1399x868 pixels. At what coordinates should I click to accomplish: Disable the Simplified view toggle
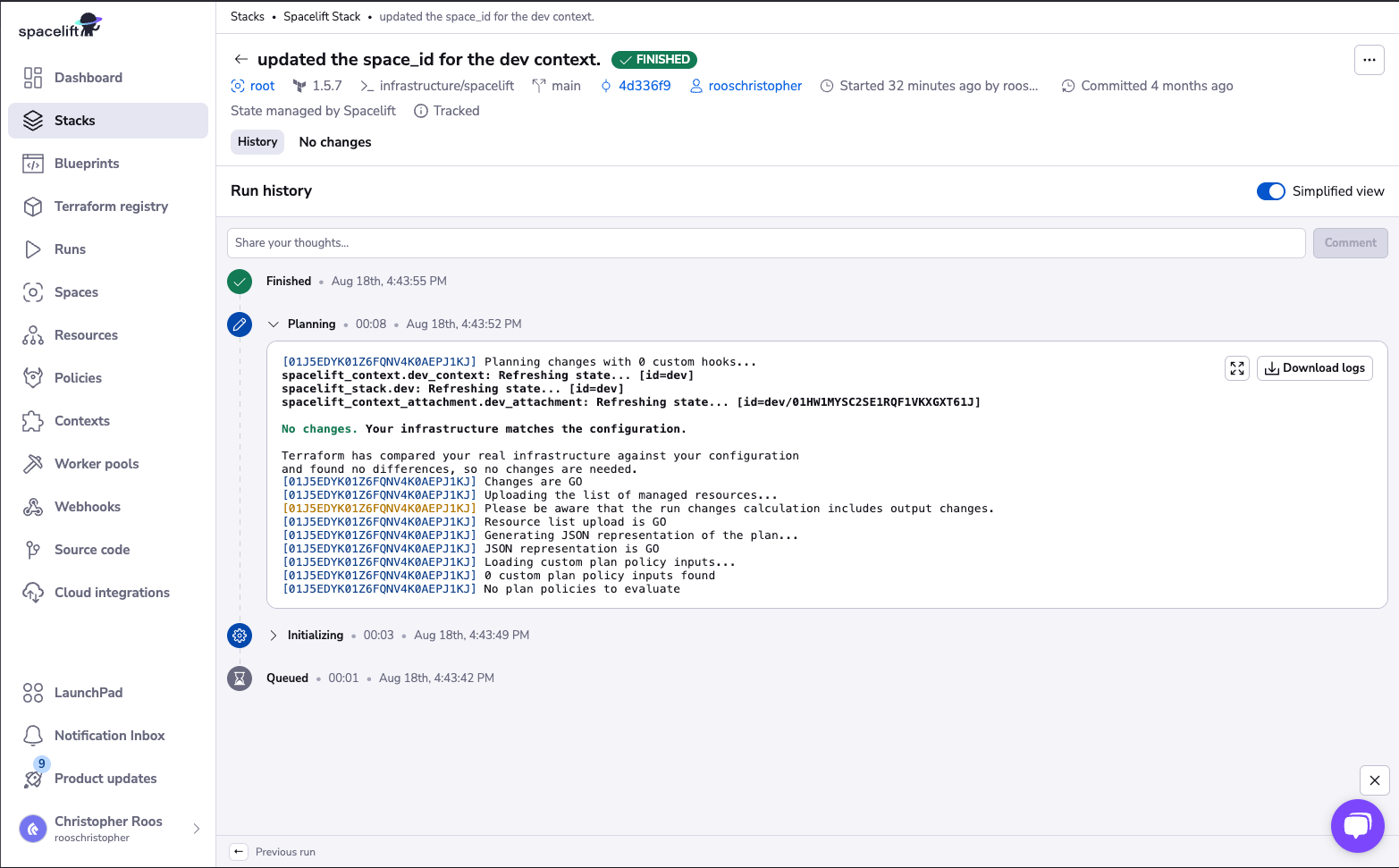point(1270,190)
